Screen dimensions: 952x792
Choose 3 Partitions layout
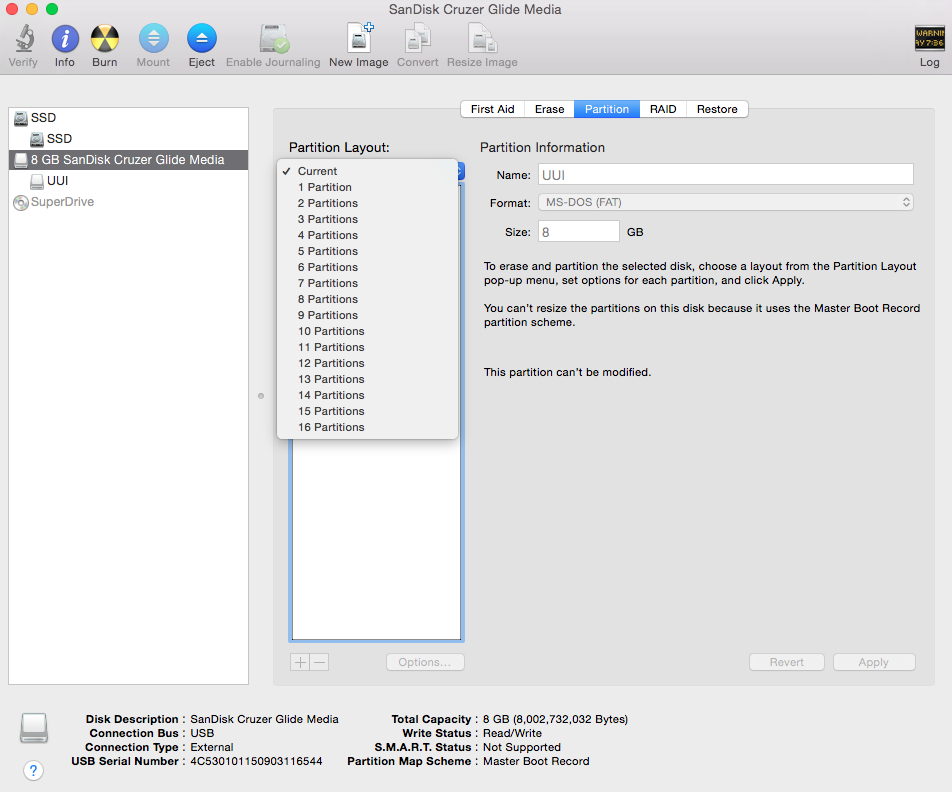click(x=367, y=219)
